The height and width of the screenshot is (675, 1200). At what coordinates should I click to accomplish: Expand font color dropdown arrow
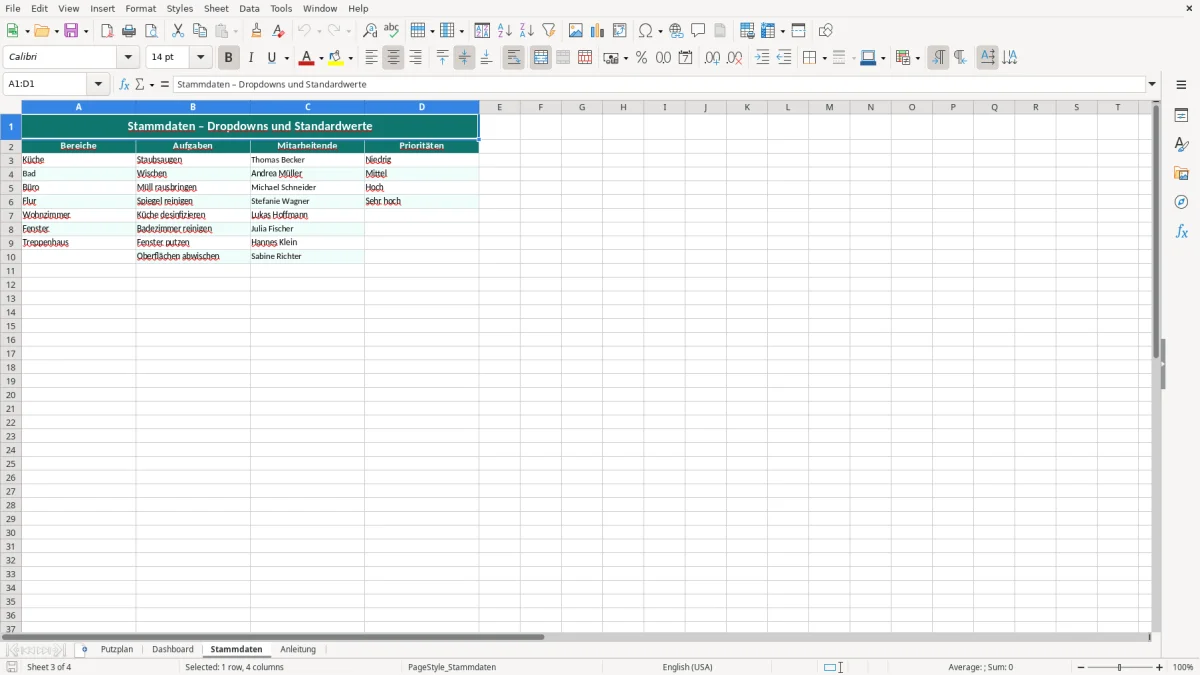pos(321,59)
